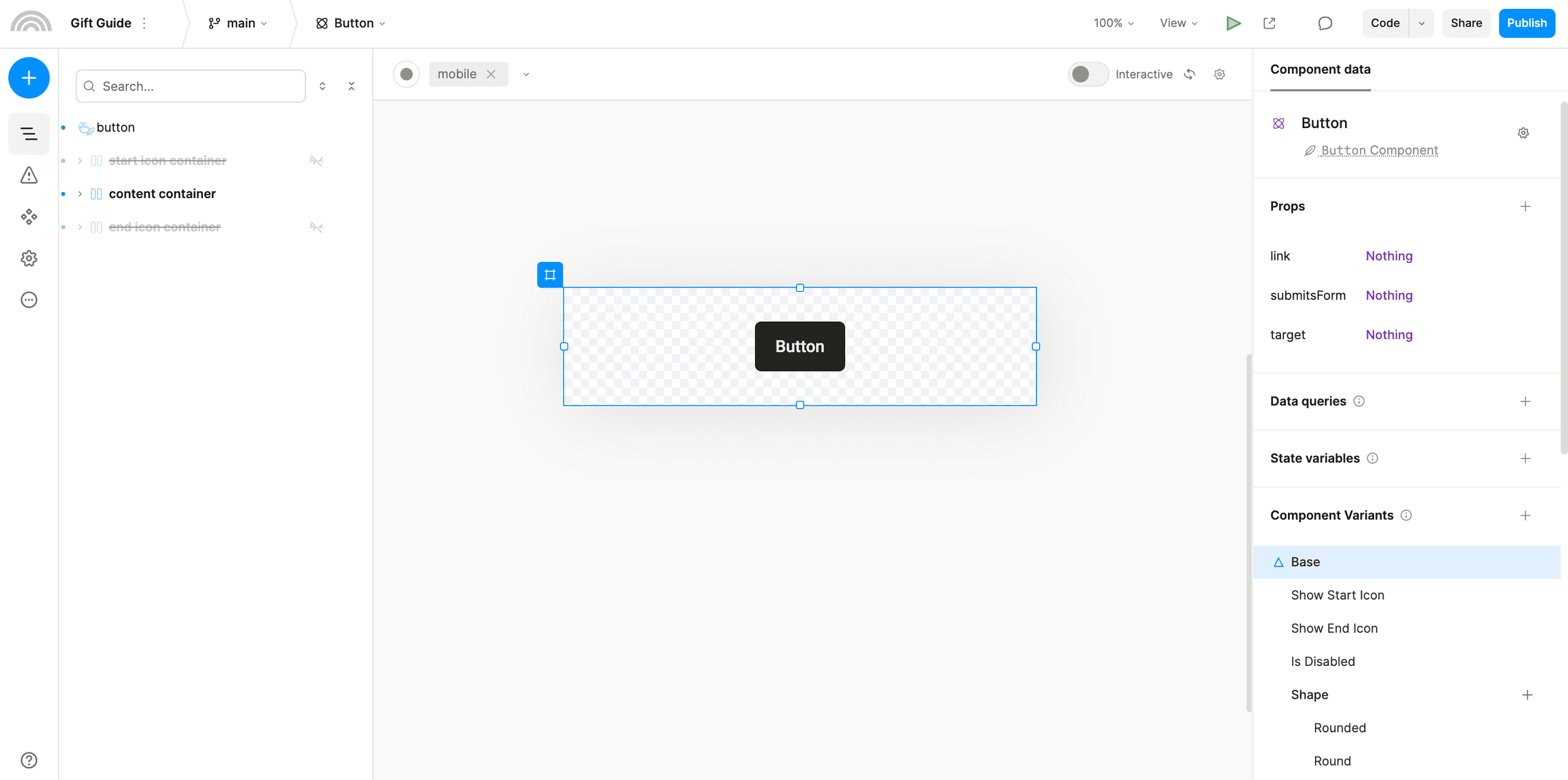1568x780 pixels.
Task: Open the Button Component link
Action: coord(1379,150)
